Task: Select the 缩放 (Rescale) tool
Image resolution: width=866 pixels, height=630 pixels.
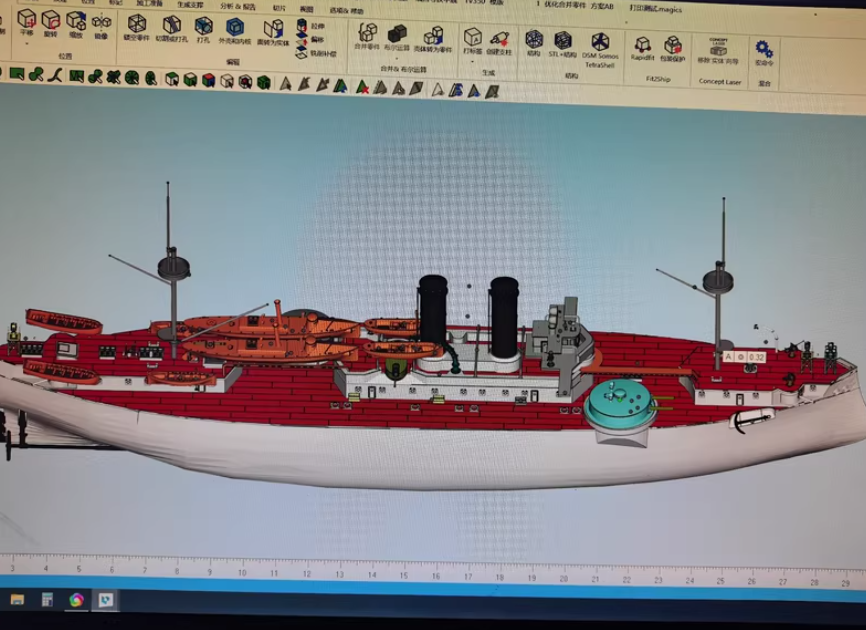Action: click(76, 24)
